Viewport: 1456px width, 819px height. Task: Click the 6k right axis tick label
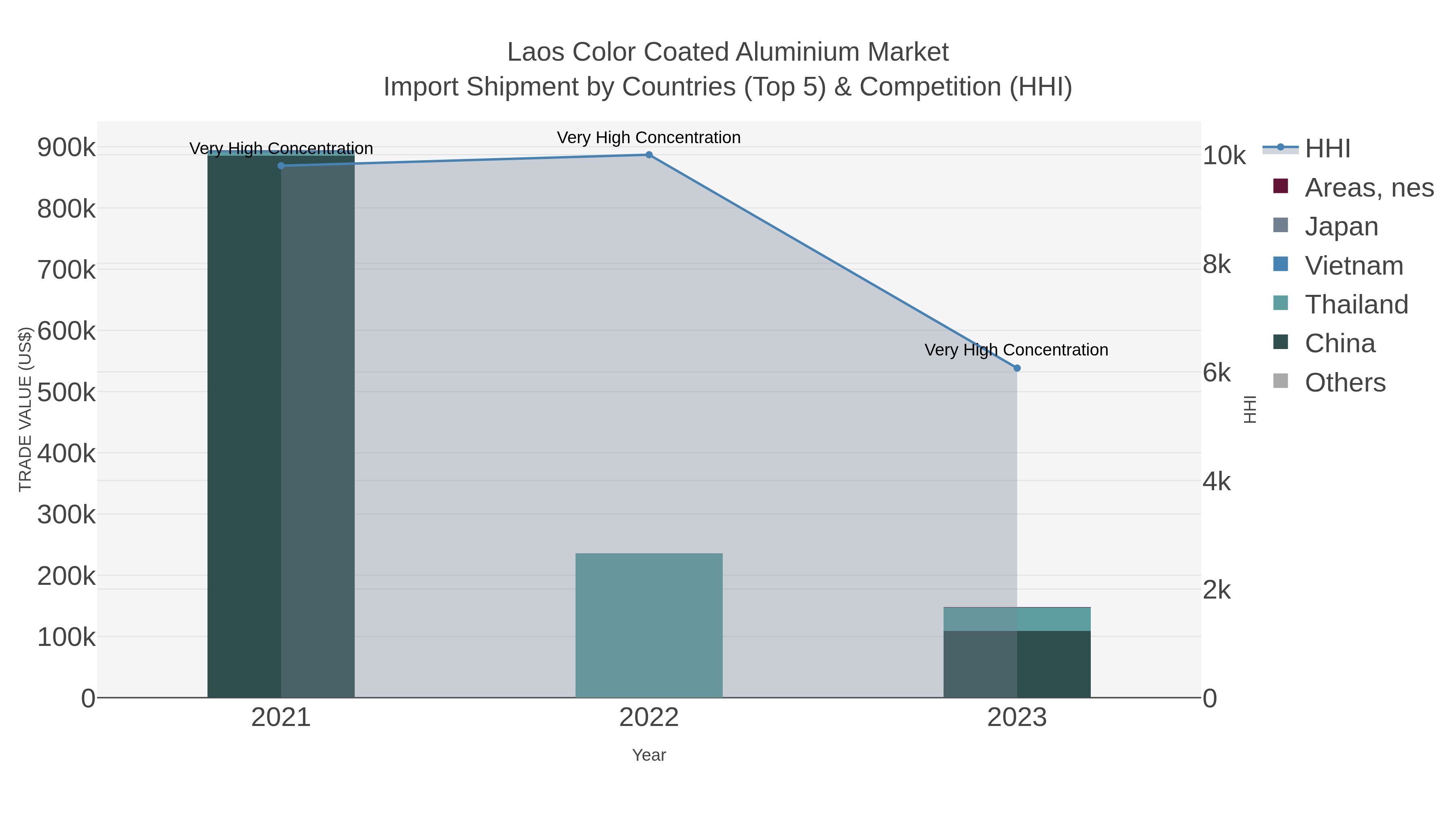(1217, 372)
